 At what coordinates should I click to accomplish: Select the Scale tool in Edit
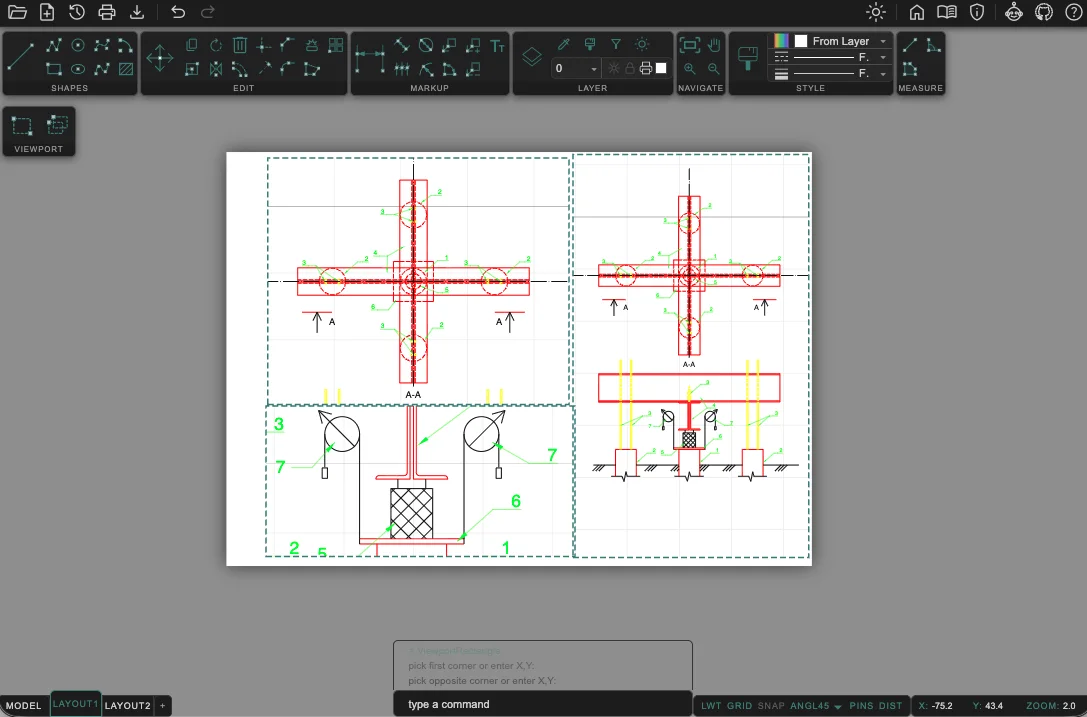(192, 69)
